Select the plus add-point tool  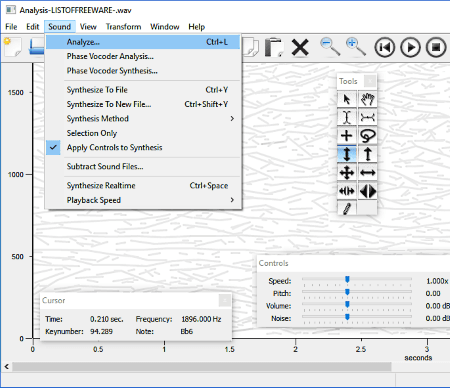point(347,136)
